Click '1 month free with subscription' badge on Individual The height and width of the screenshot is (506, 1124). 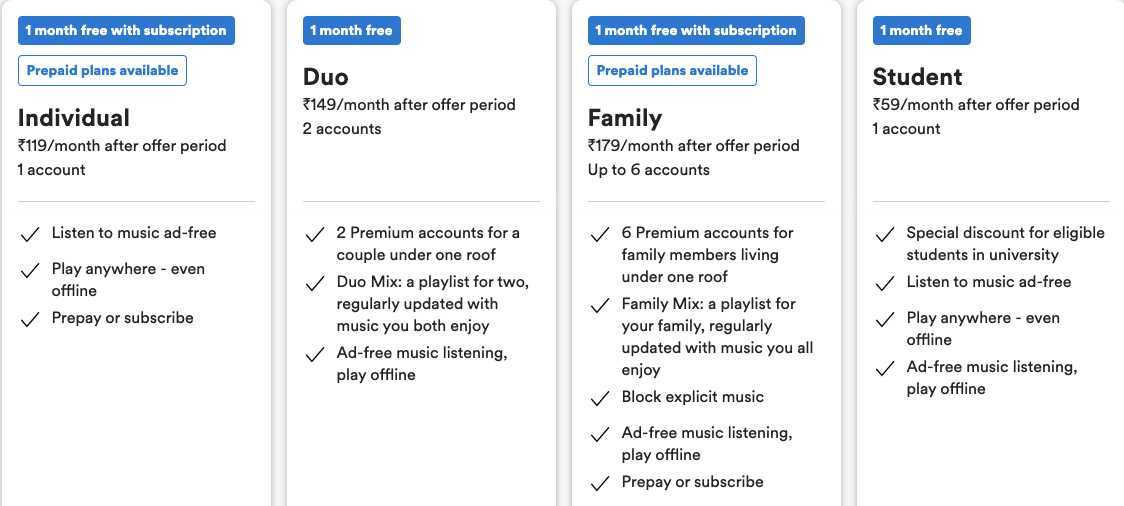point(126,30)
